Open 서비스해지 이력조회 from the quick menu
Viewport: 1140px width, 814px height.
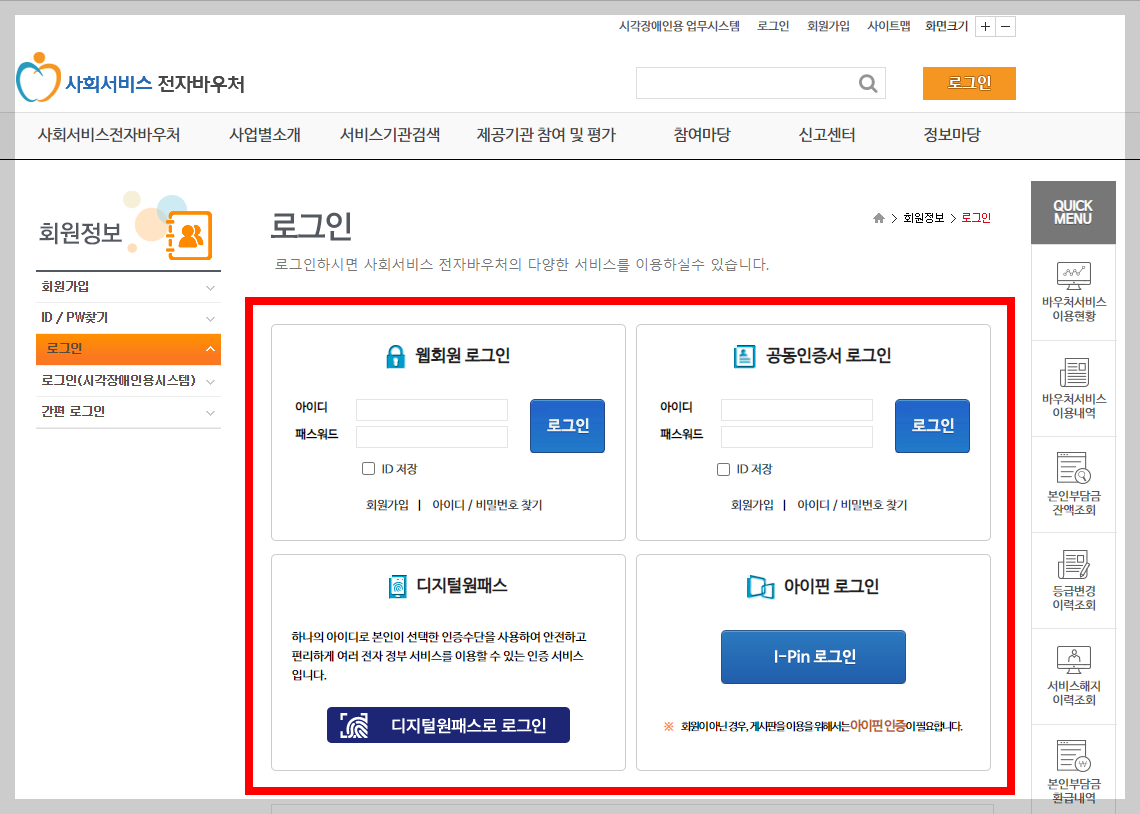[x=1073, y=678]
